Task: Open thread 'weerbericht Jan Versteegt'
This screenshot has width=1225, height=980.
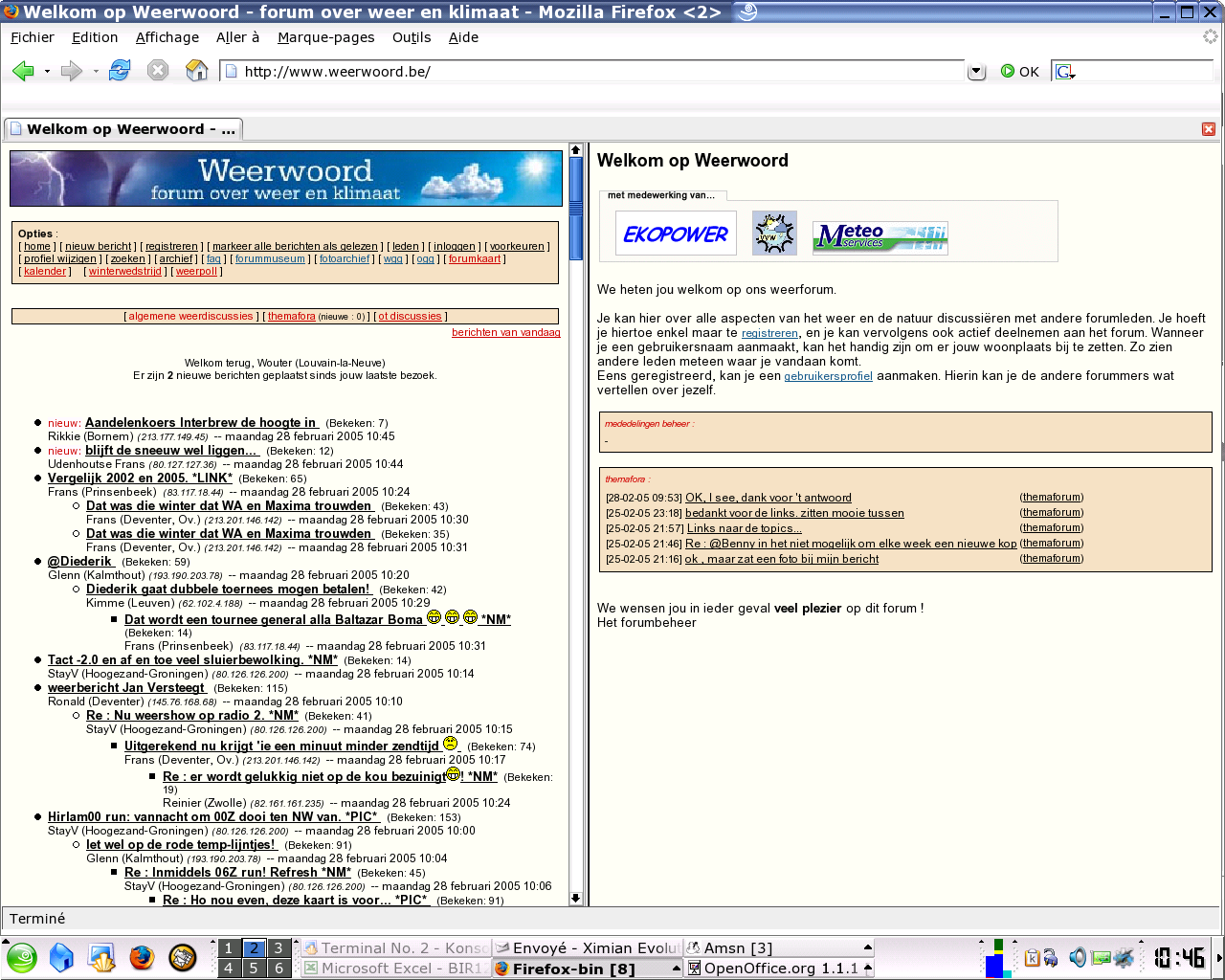Action: pos(127,688)
